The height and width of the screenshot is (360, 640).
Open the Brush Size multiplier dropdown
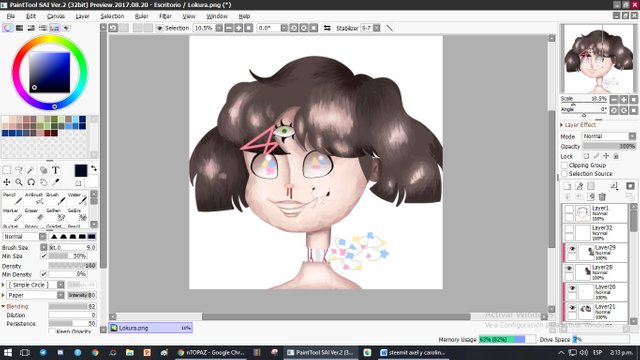click(44, 247)
